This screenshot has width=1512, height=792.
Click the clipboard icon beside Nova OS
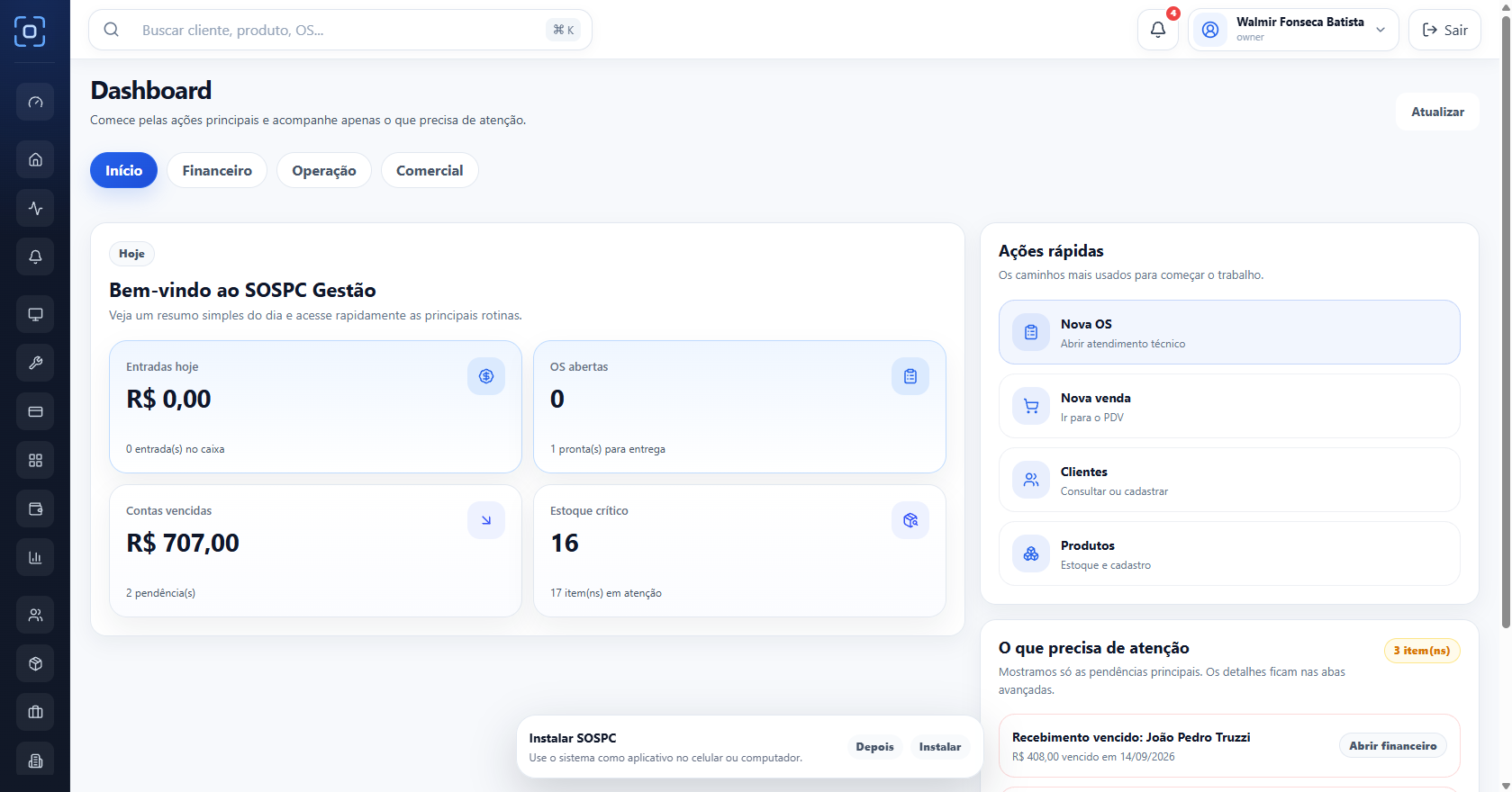1031,332
